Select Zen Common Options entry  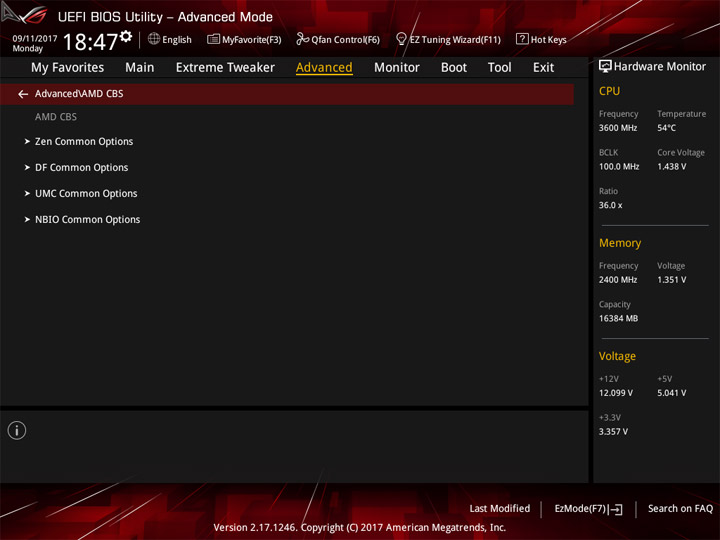[x=84, y=141]
